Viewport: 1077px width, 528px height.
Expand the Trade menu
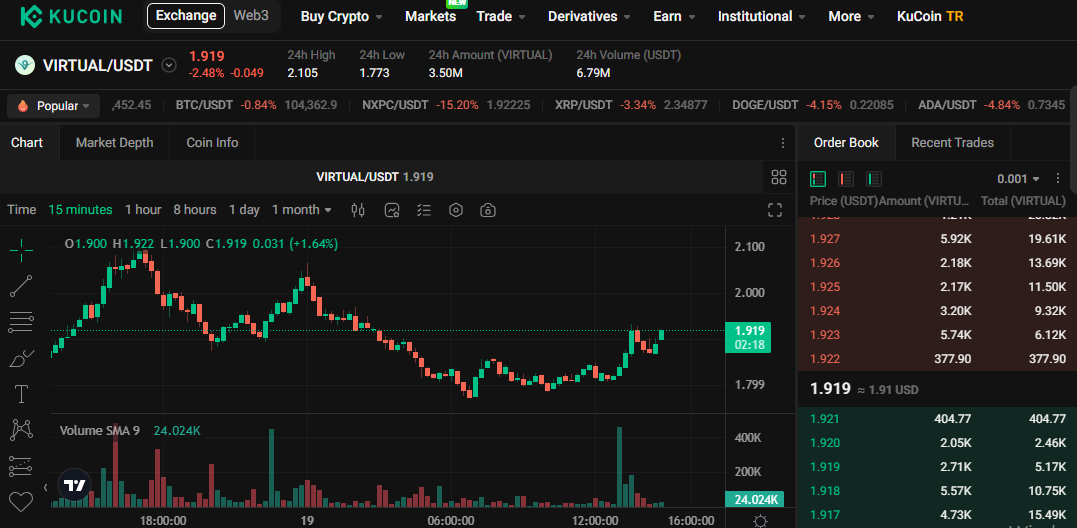coord(501,16)
